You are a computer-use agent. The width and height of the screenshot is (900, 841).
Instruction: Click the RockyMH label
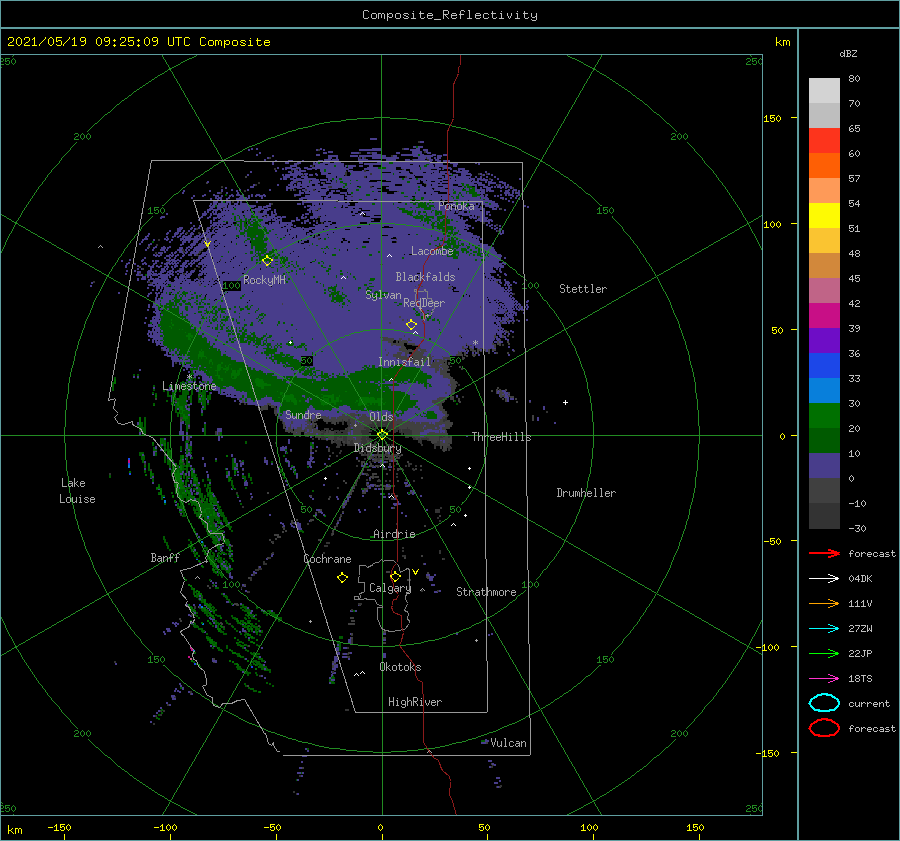[264, 280]
